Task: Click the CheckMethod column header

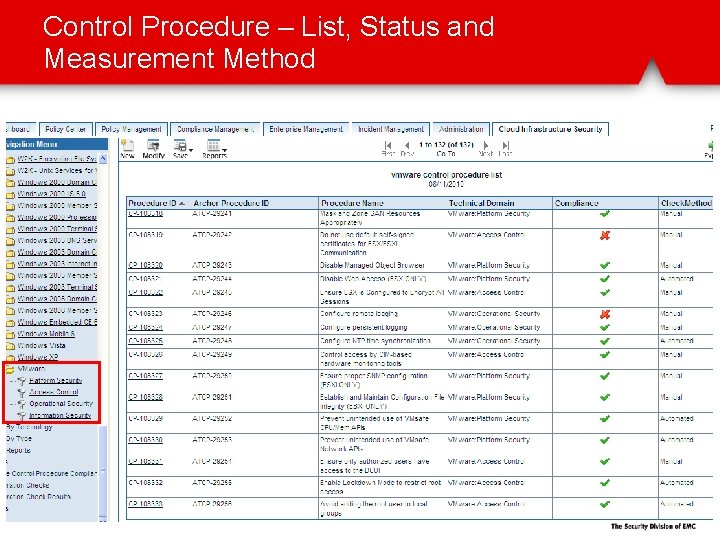Action: click(686, 203)
